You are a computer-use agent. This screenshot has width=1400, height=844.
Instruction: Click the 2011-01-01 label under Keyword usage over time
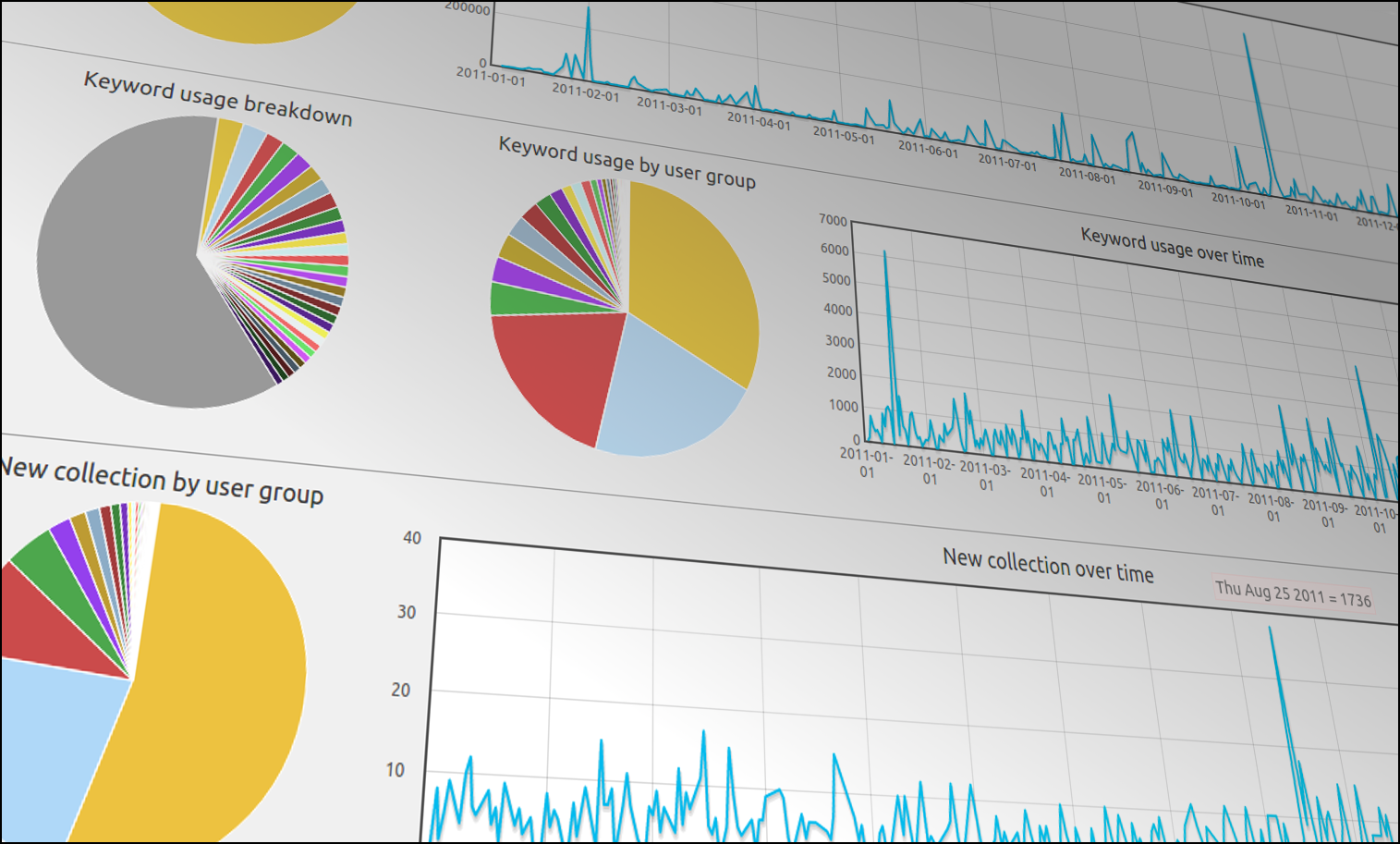point(866,462)
